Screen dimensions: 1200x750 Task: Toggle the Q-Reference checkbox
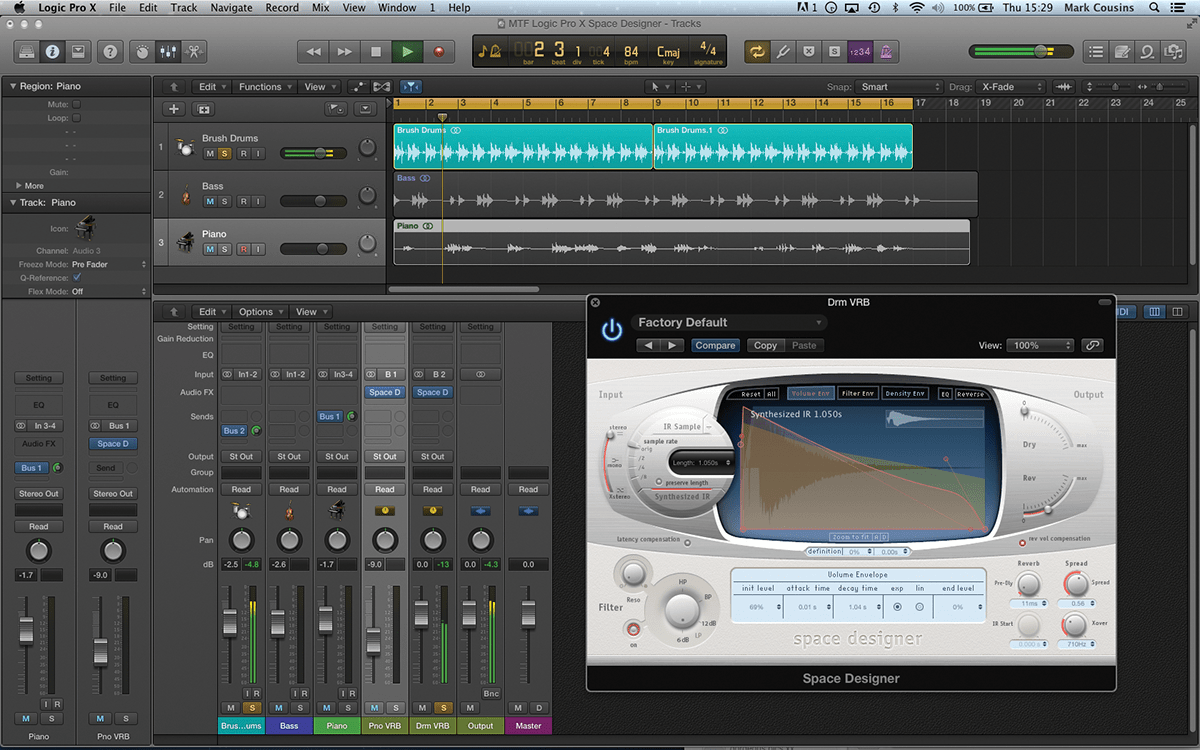click(76, 278)
